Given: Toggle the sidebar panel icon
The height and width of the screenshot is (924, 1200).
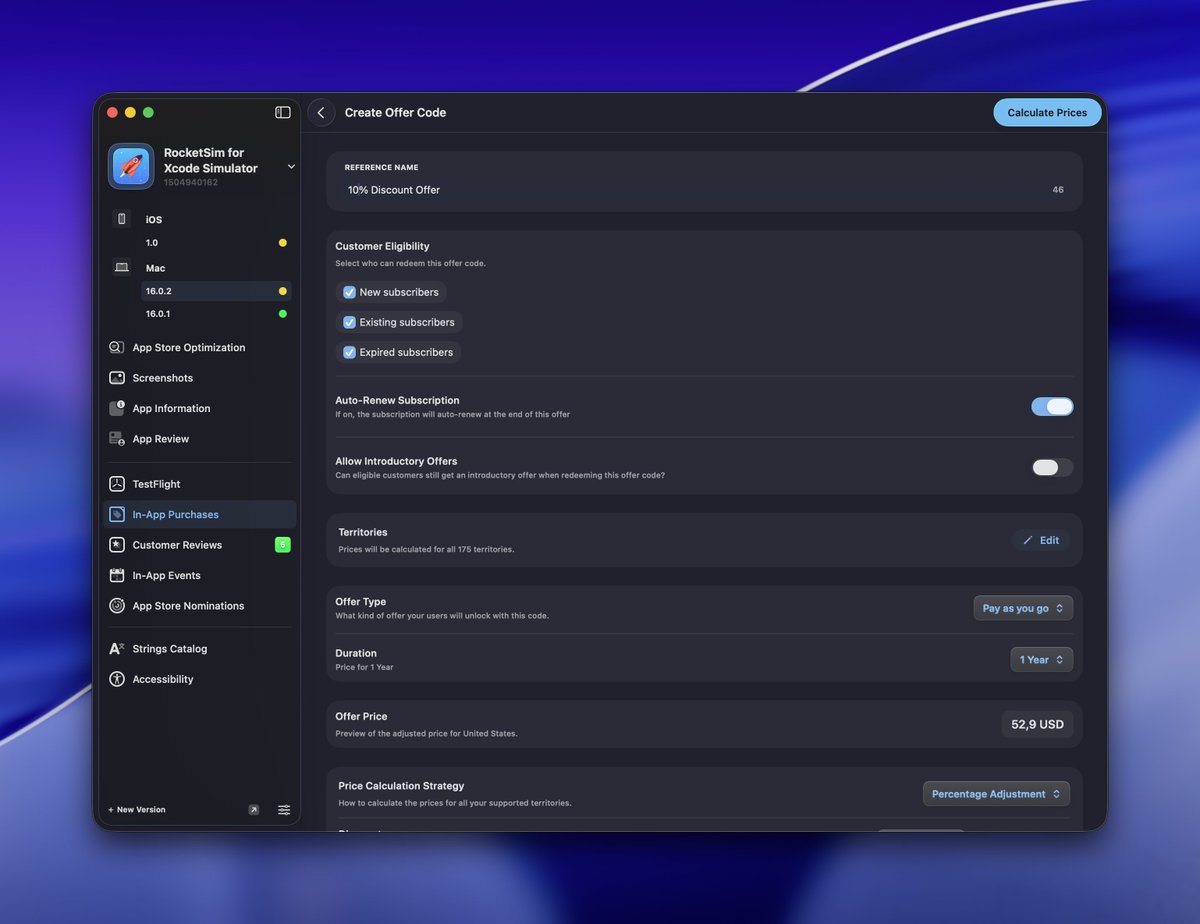Looking at the screenshot, I should (x=283, y=112).
